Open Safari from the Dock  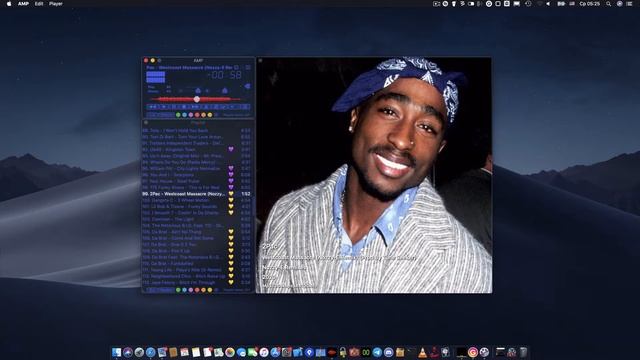click(x=151, y=352)
